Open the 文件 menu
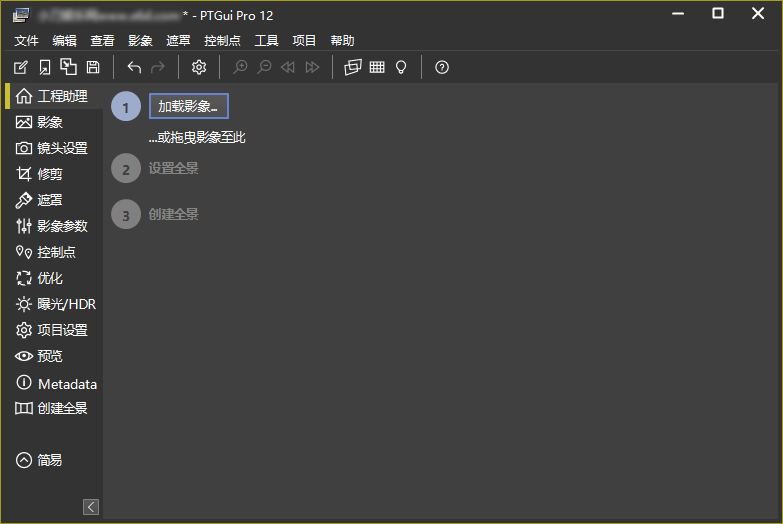 pyautogui.click(x=27, y=41)
